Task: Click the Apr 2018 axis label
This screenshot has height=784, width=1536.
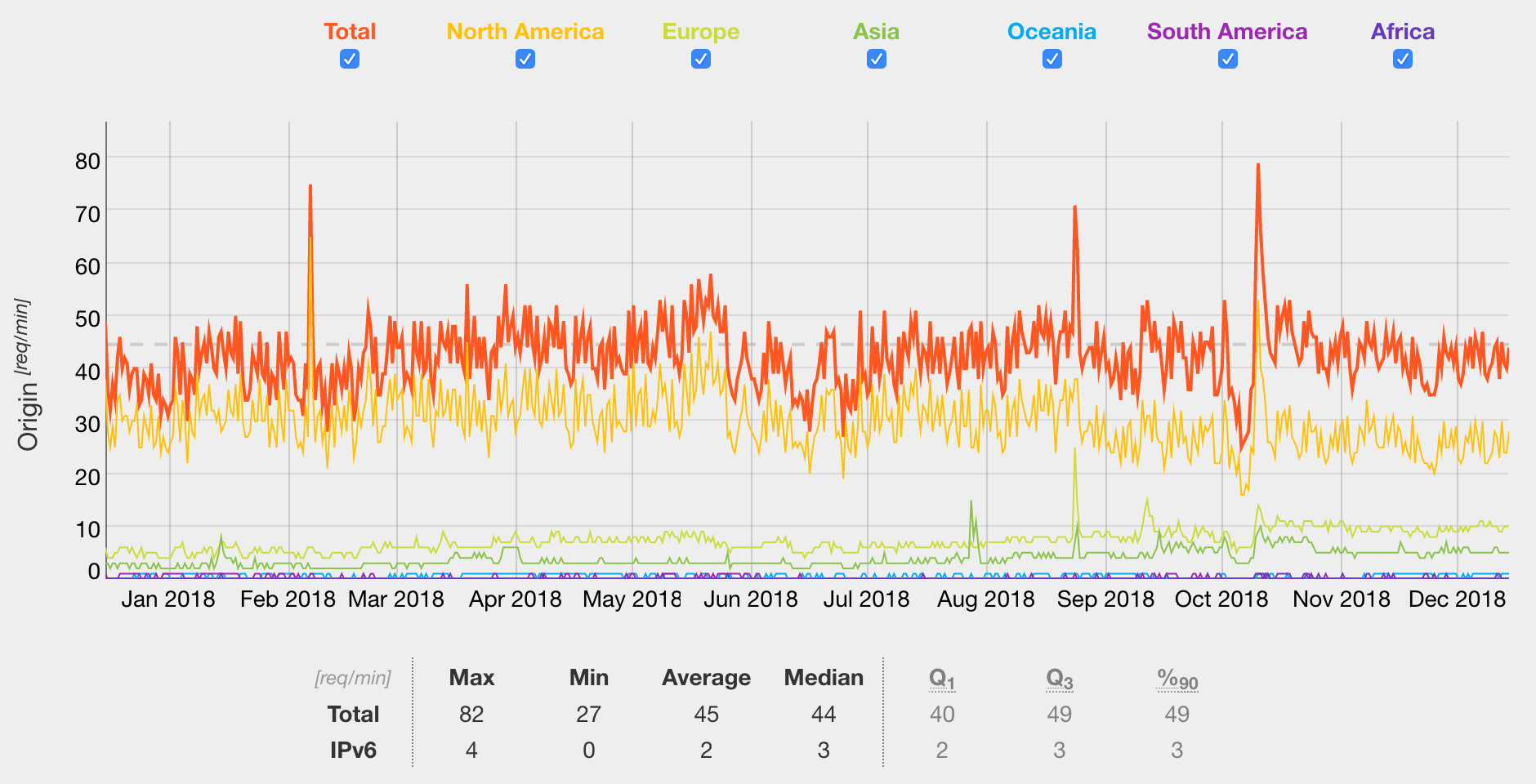Action: pos(516,599)
